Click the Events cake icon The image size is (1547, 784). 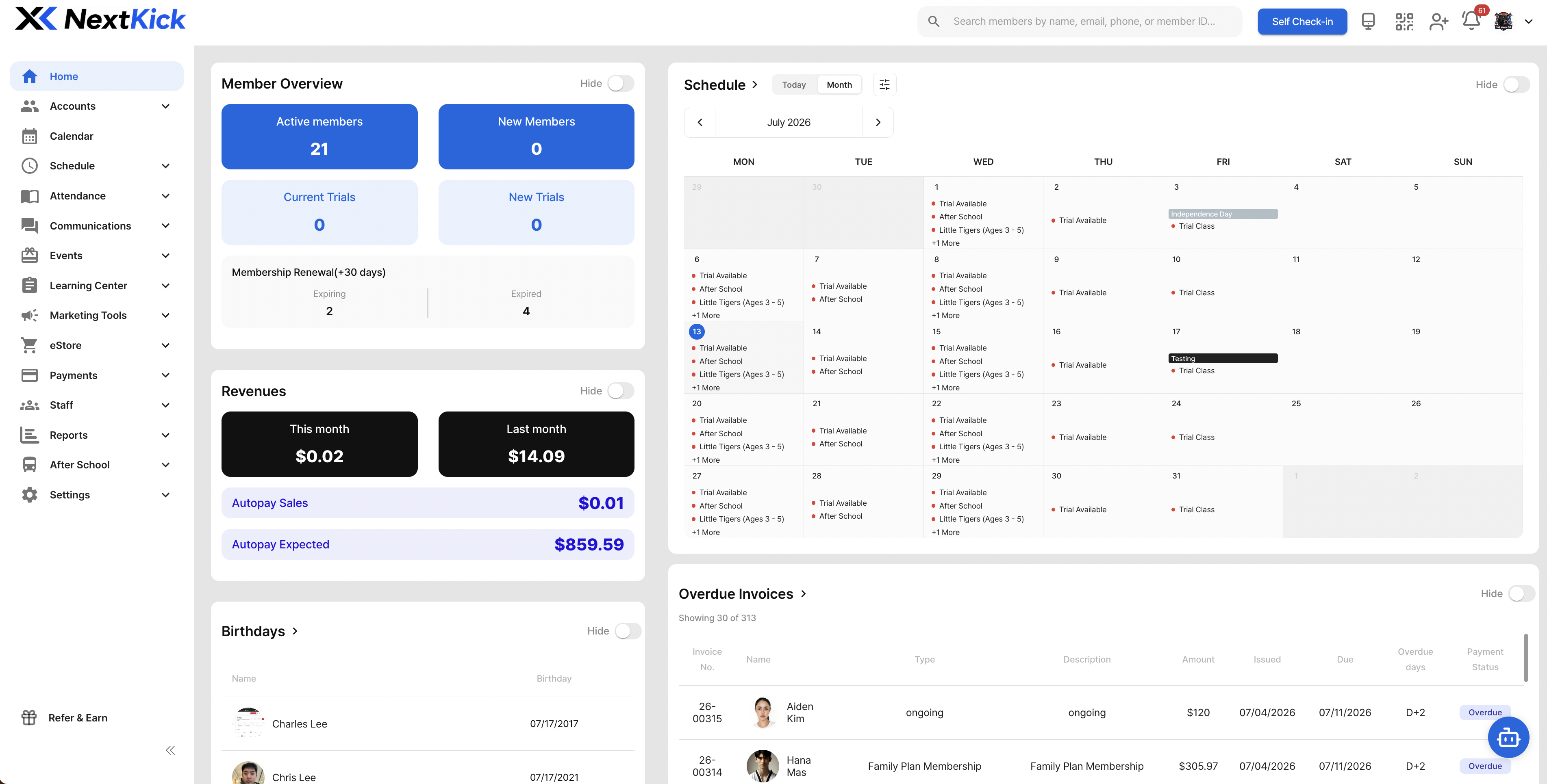[x=29, y=256]
